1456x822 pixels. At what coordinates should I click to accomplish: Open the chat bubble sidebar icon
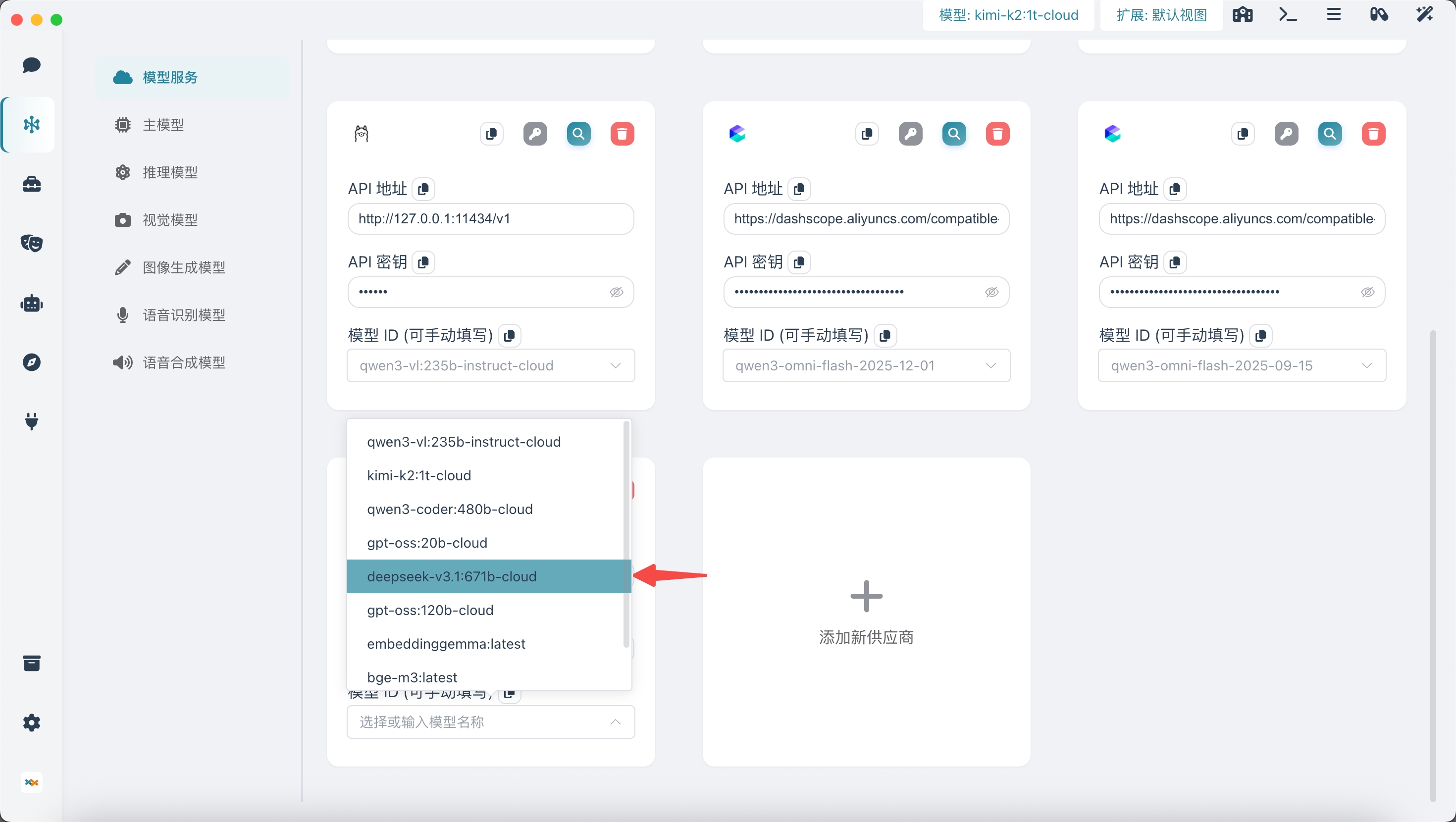tap(32, 65)
